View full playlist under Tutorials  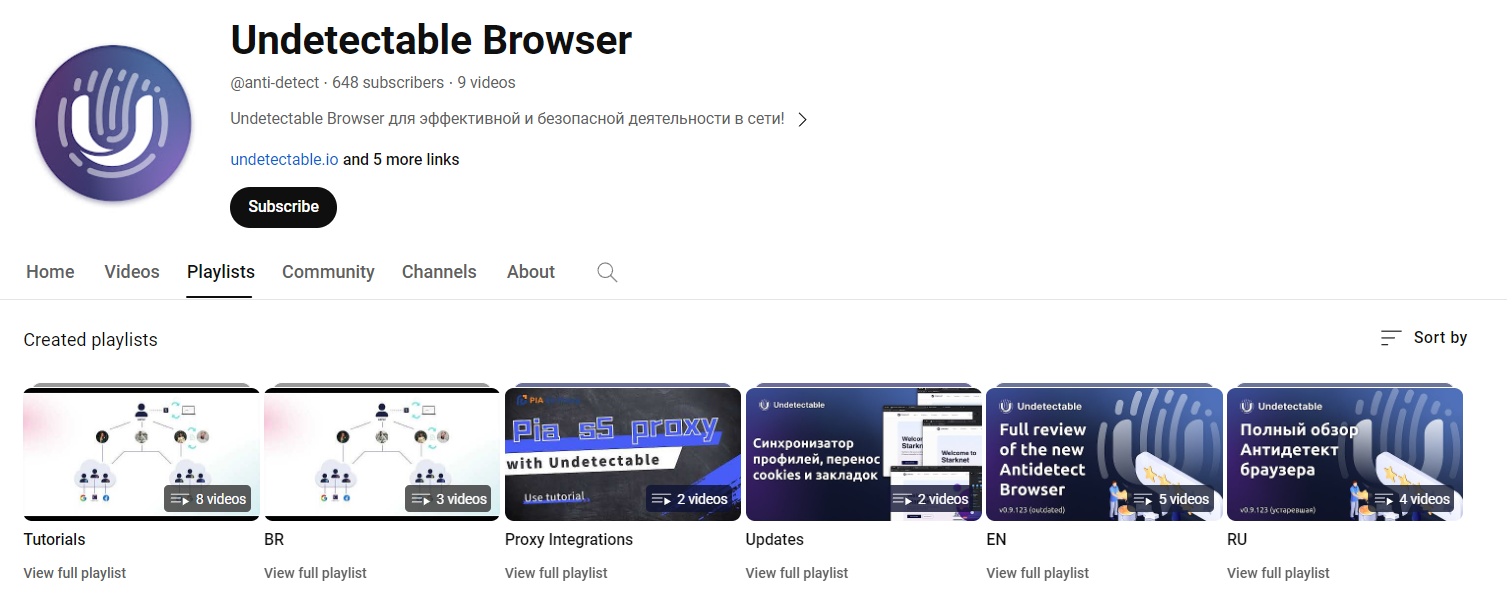tap(74, 572)
